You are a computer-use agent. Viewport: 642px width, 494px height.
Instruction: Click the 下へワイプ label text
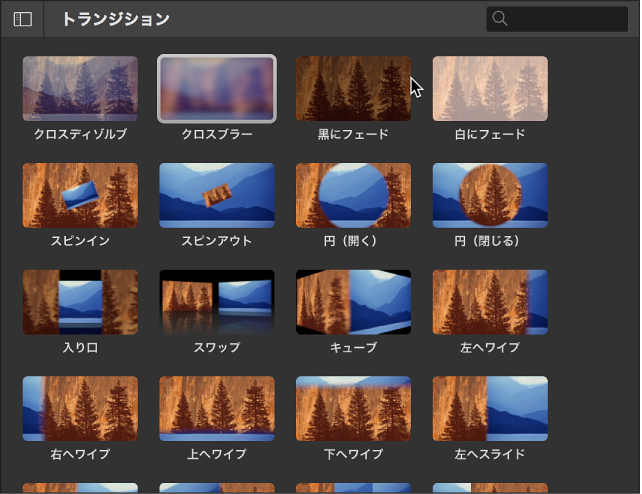(x=353, y=454)
